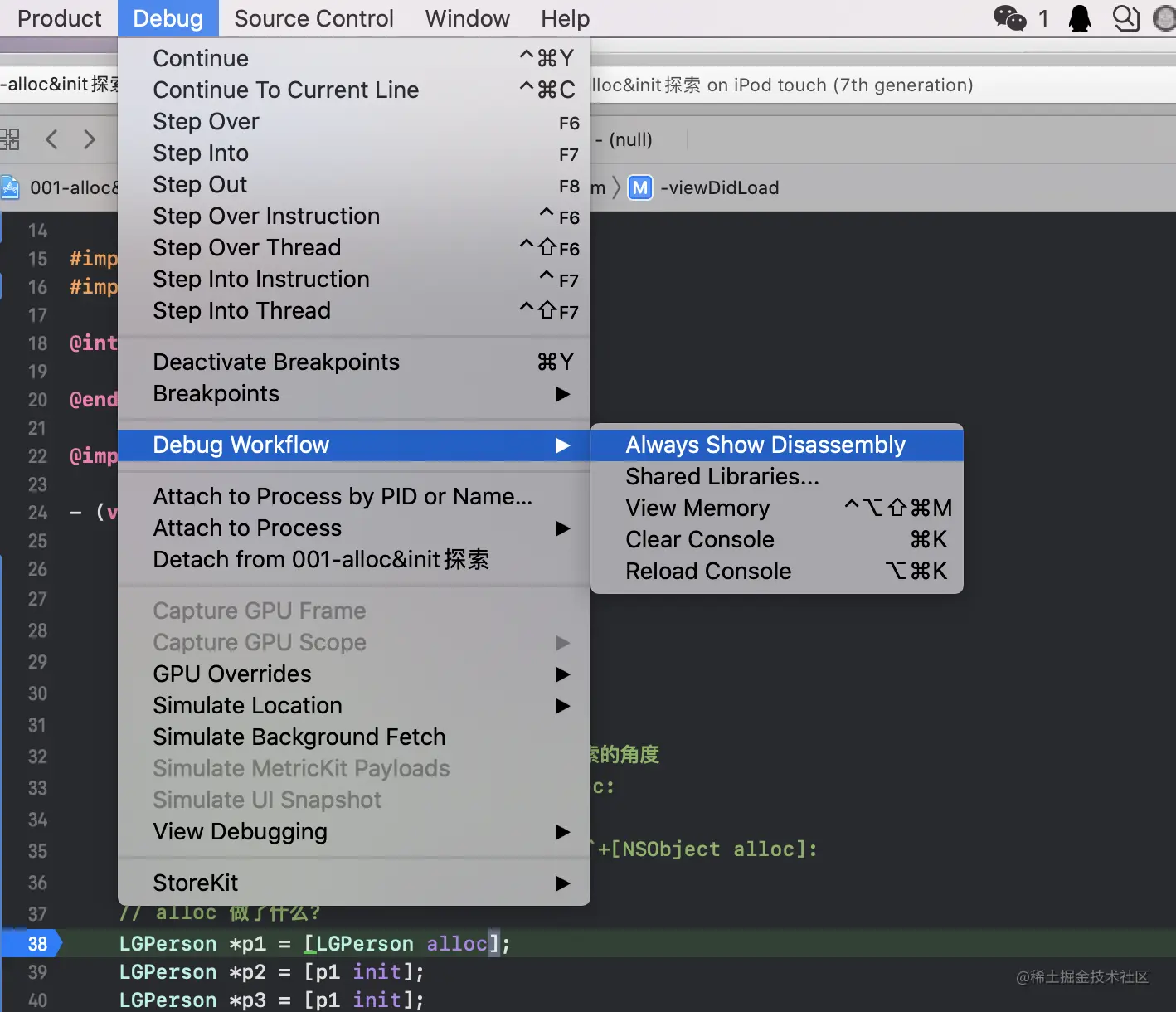Toggle Always Show Disassembly
The height and width of the screenshot is (1012, 1176).
[777, 445]
